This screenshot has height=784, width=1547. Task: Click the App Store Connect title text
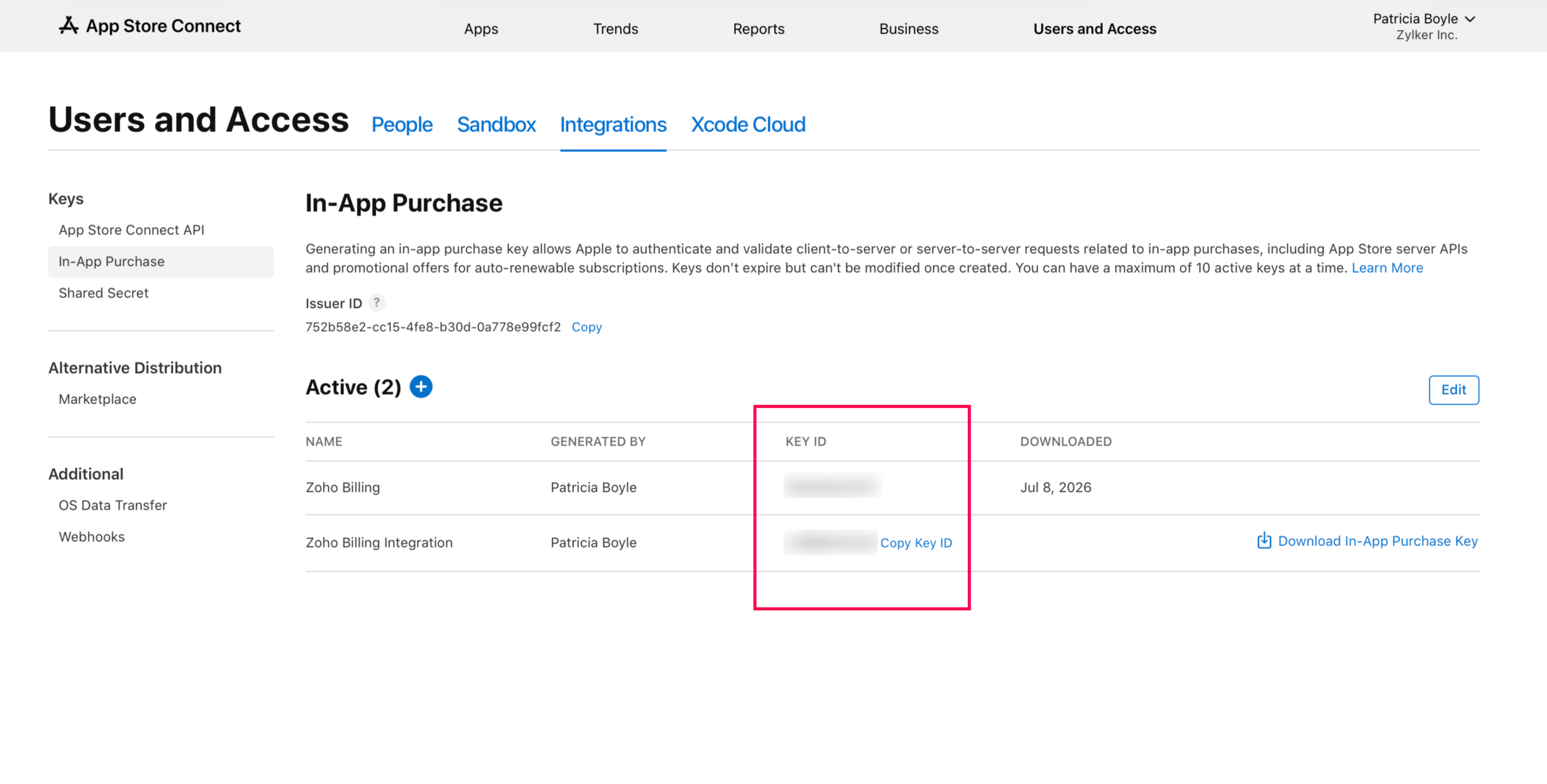click(x=163, y=26)
